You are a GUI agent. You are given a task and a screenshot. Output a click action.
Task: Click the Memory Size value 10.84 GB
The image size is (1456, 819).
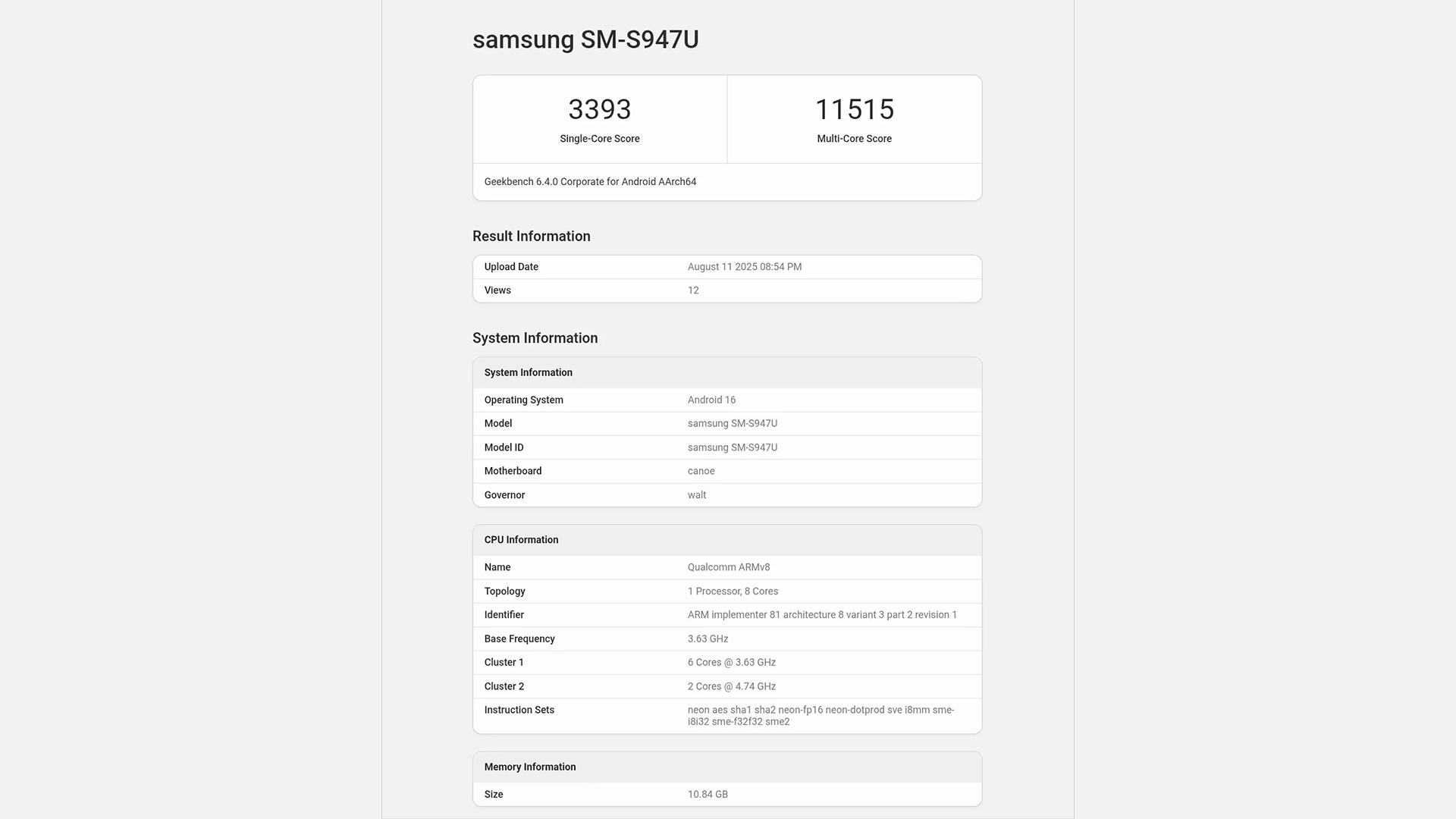[707, 794]
